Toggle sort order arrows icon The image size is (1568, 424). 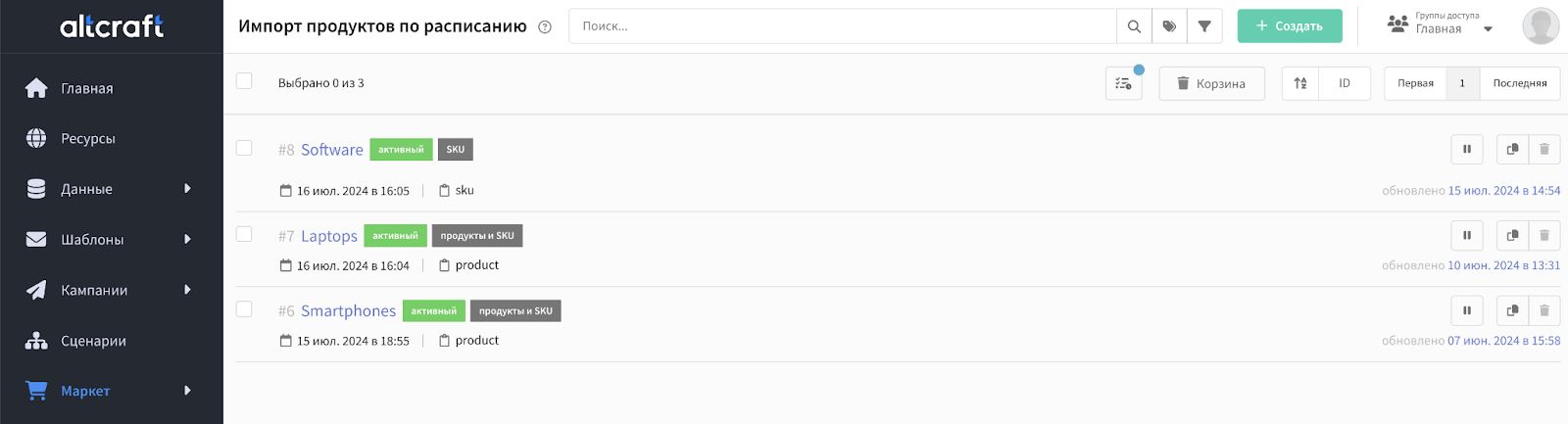pos(1300,83)
